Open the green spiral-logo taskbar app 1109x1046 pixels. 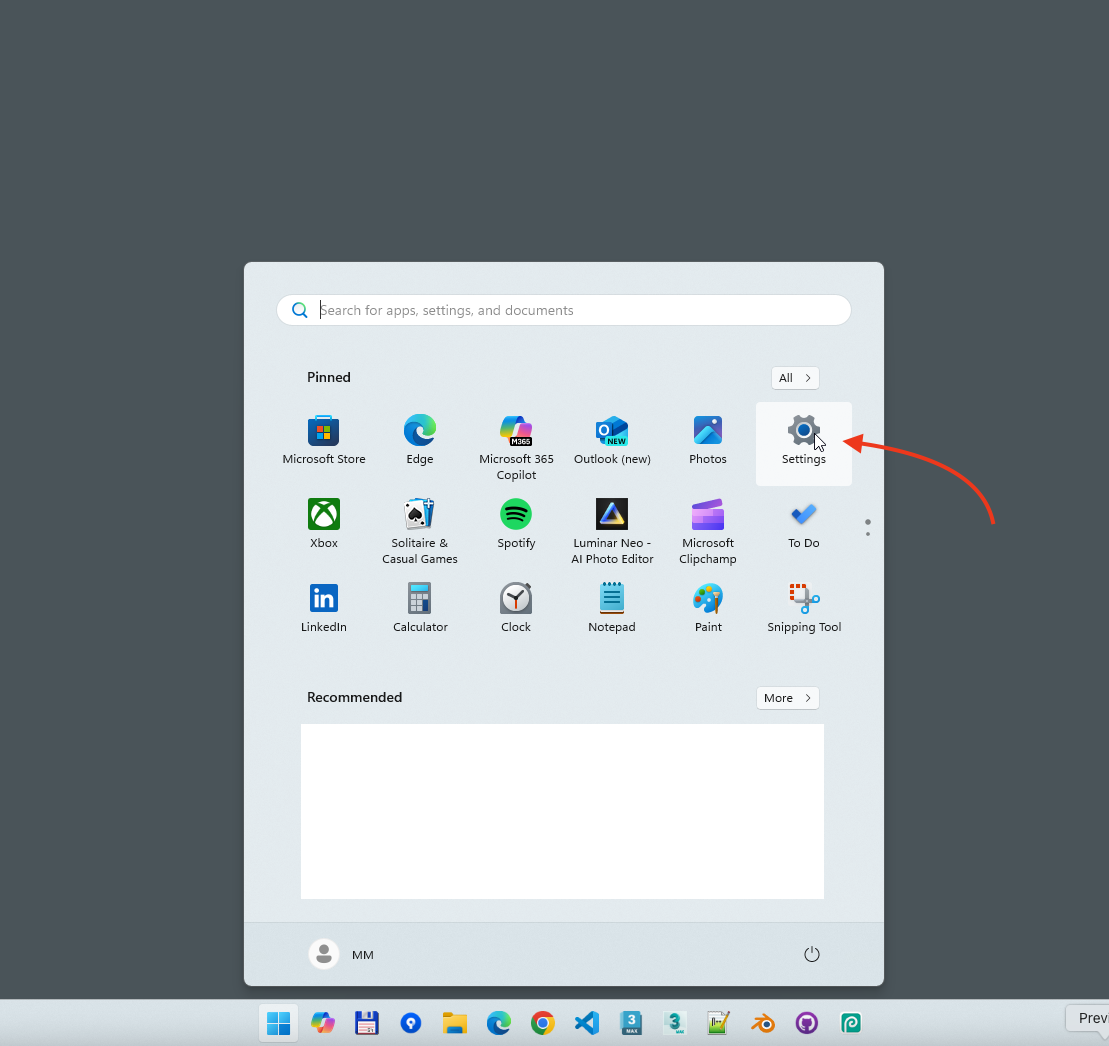point(851,1023)
